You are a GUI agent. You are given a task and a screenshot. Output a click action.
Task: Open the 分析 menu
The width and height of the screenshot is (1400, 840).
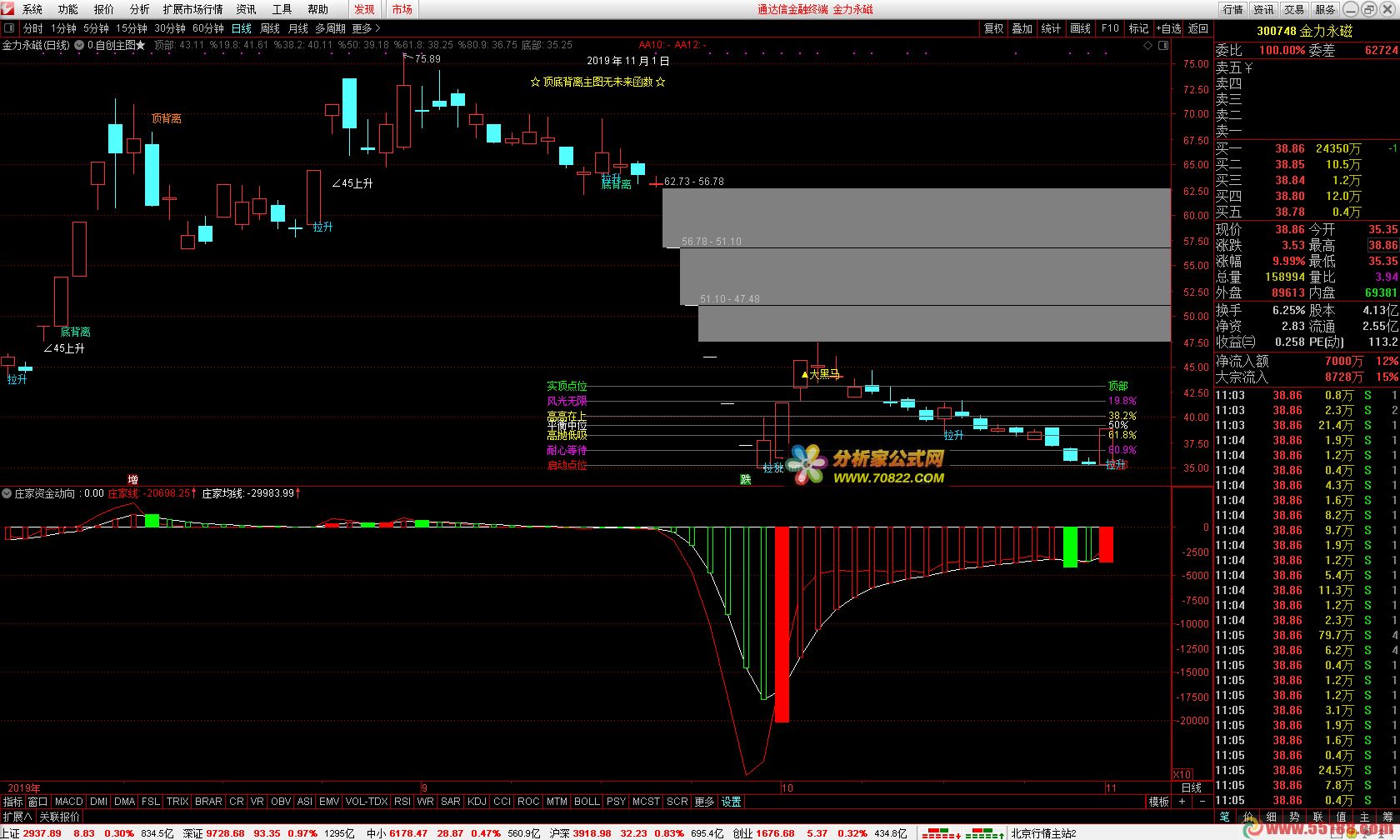[x=140, y=9]
